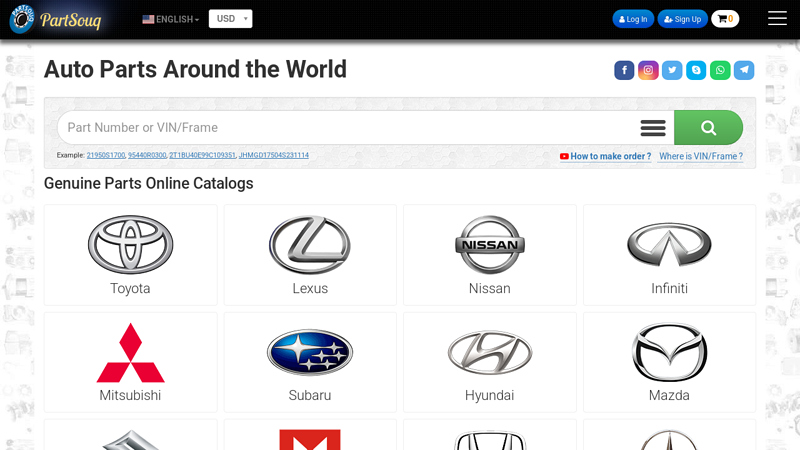800x450 pixels.
Task: Open the Mazda catalog
Action: (x=669, y=362)
